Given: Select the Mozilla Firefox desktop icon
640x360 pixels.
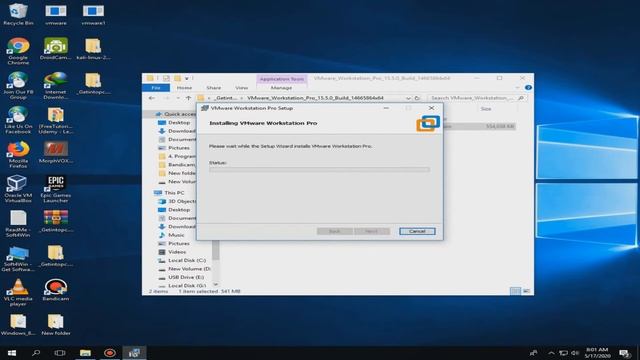Looking at the screenshot, I should click(x=18, y=154).
